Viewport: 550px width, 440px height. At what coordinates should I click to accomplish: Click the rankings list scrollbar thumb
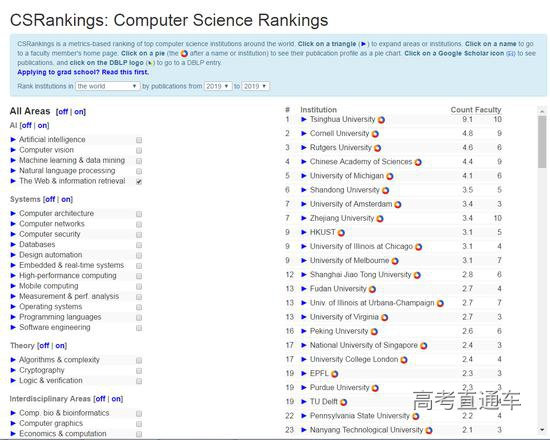(542, 142)
